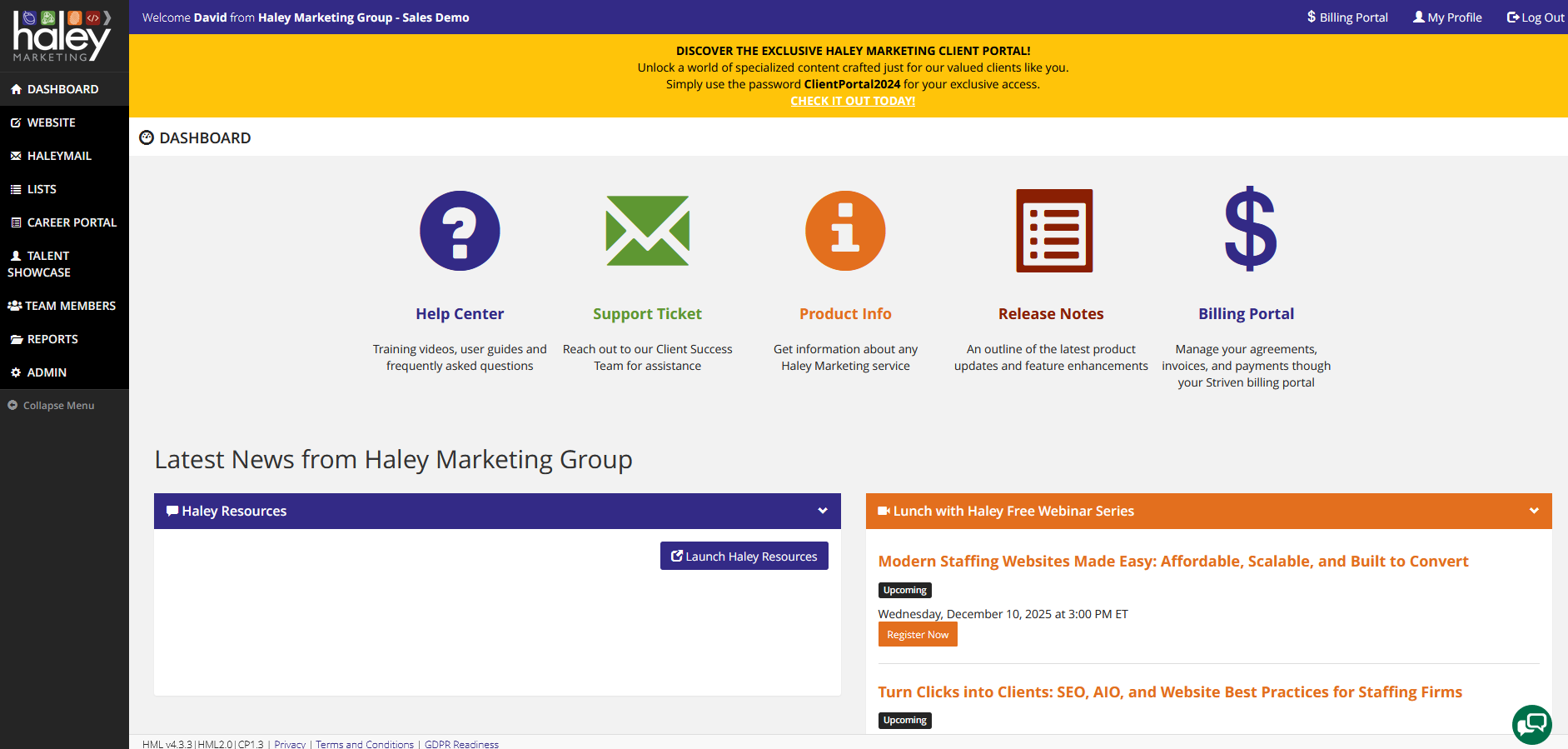Click the purple Help Center question mark icon
This screenshot has height=749, width=1568.
(460, 231)
